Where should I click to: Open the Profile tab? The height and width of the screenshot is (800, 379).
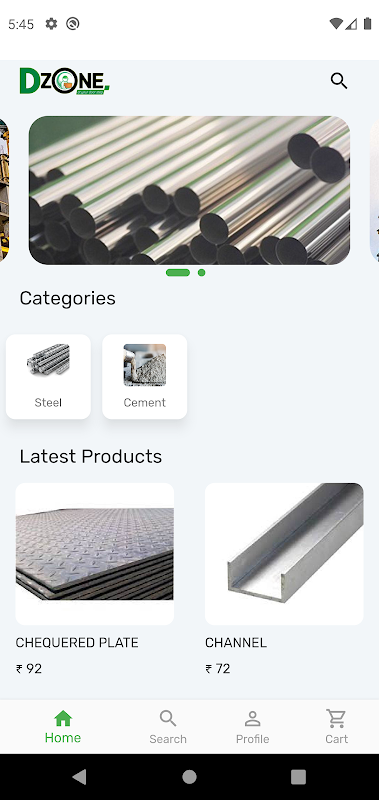252,727
